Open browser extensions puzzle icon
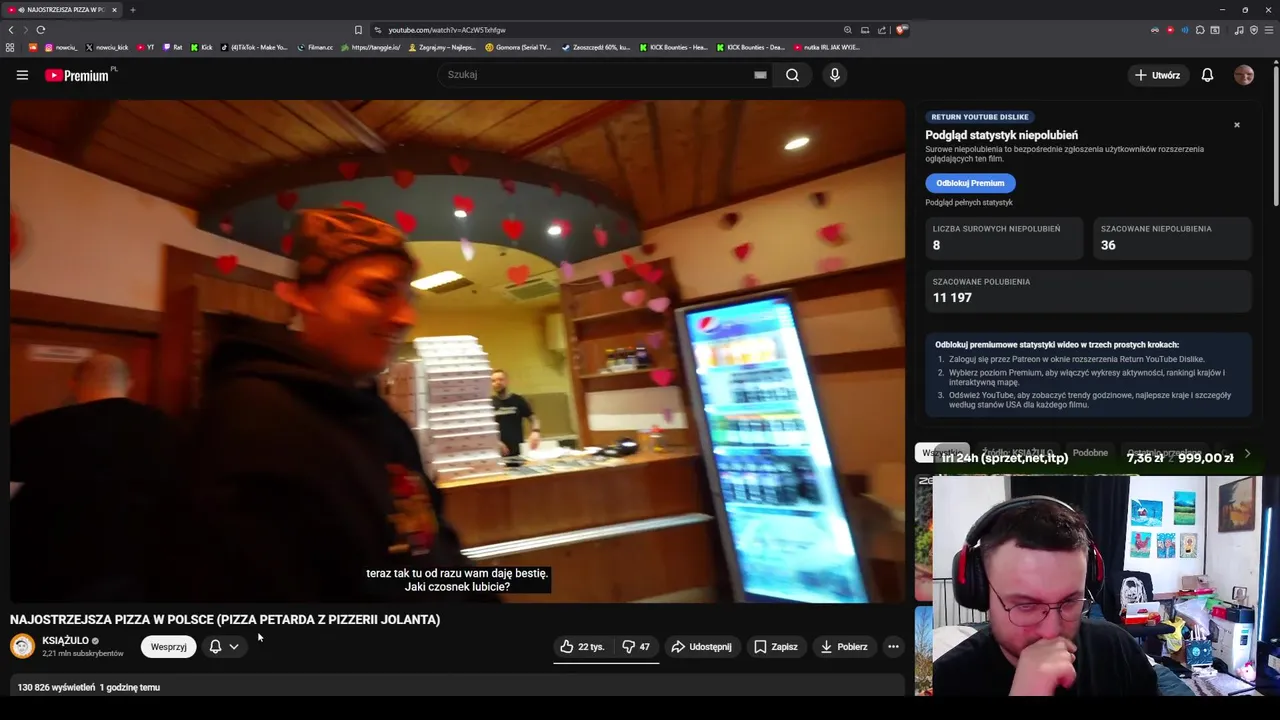 pos(1200,30)
